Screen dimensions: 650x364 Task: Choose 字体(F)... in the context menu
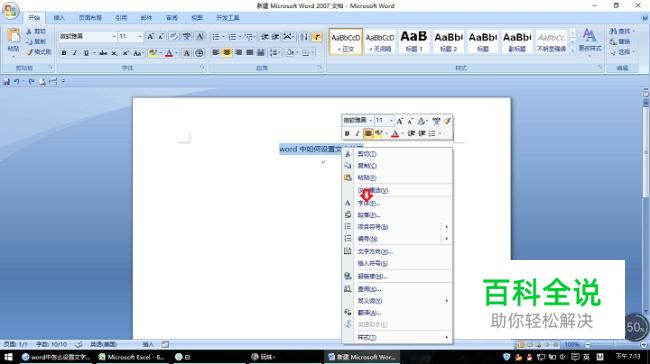click(x=398, y=203)
